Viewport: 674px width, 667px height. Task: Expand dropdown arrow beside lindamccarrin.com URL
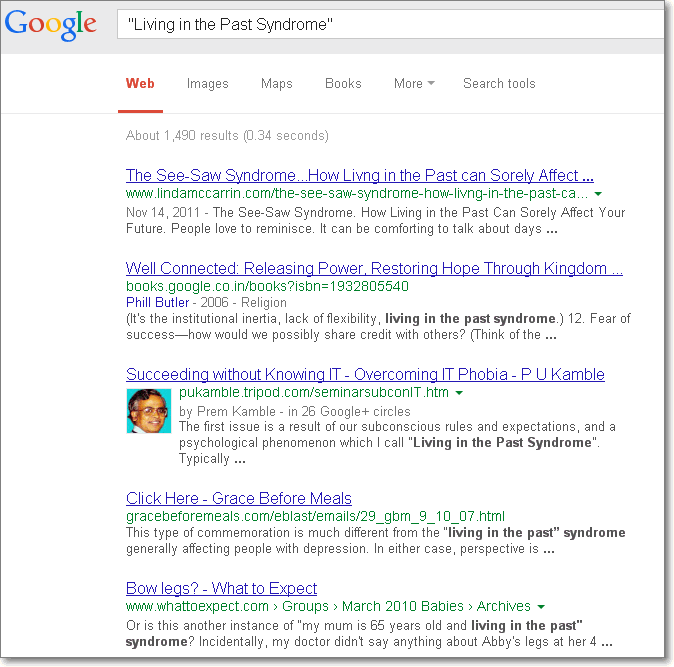[597, 193]
